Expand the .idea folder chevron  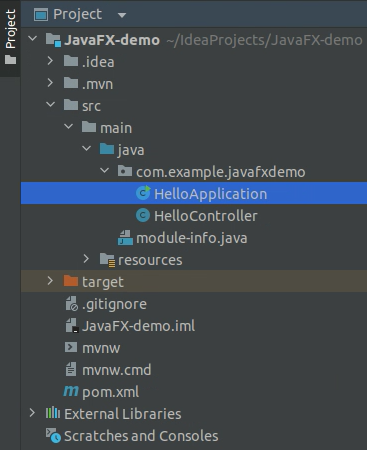tap(50, 60)
